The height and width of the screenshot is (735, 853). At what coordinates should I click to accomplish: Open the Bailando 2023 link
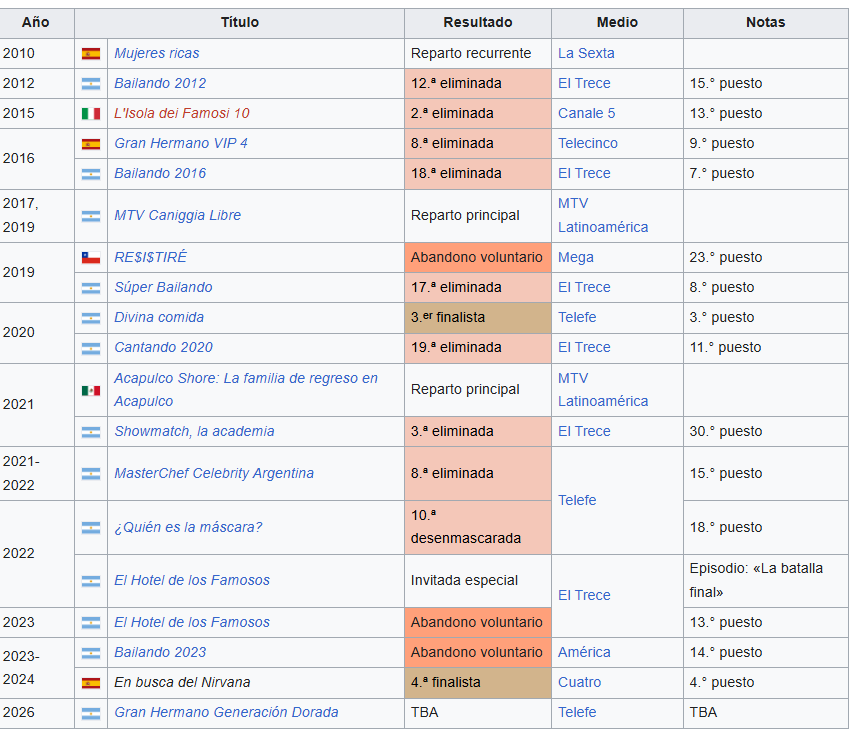click(x=160, y=652)
